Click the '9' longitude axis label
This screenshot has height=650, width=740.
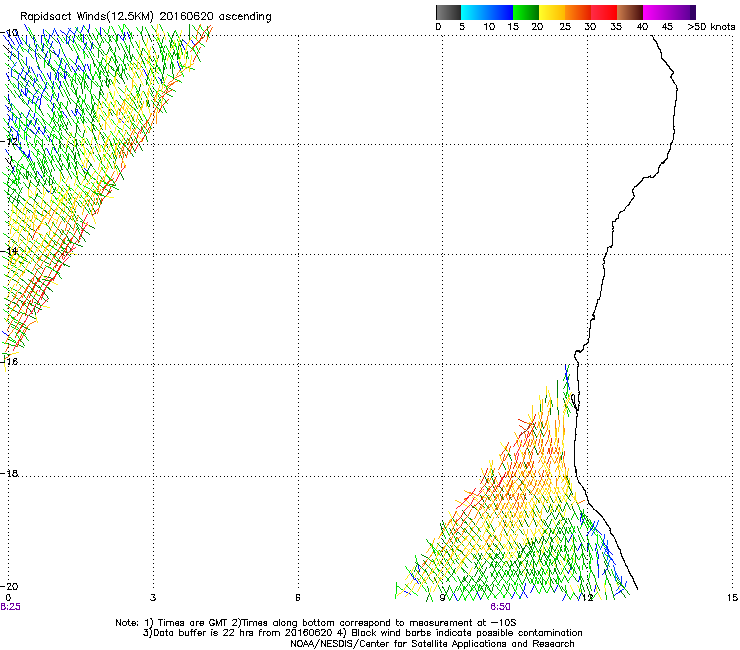442,598
